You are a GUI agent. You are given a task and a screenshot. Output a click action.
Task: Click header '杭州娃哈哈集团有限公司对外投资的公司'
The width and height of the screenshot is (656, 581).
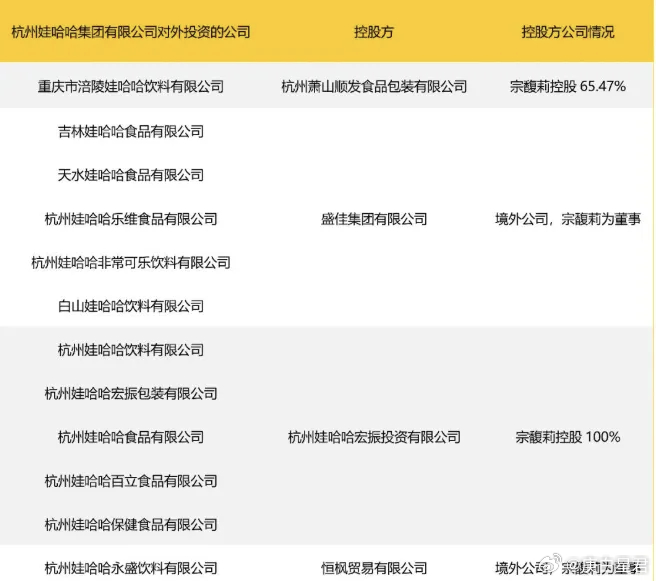131,32
